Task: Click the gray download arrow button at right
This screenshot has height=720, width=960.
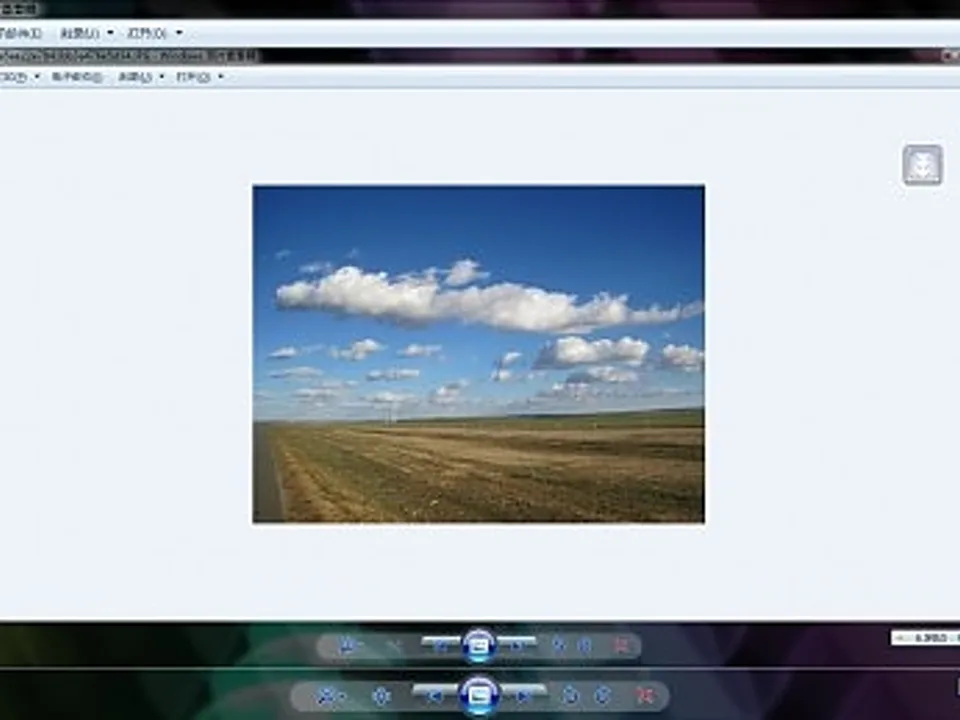Action: click(922, 165)
